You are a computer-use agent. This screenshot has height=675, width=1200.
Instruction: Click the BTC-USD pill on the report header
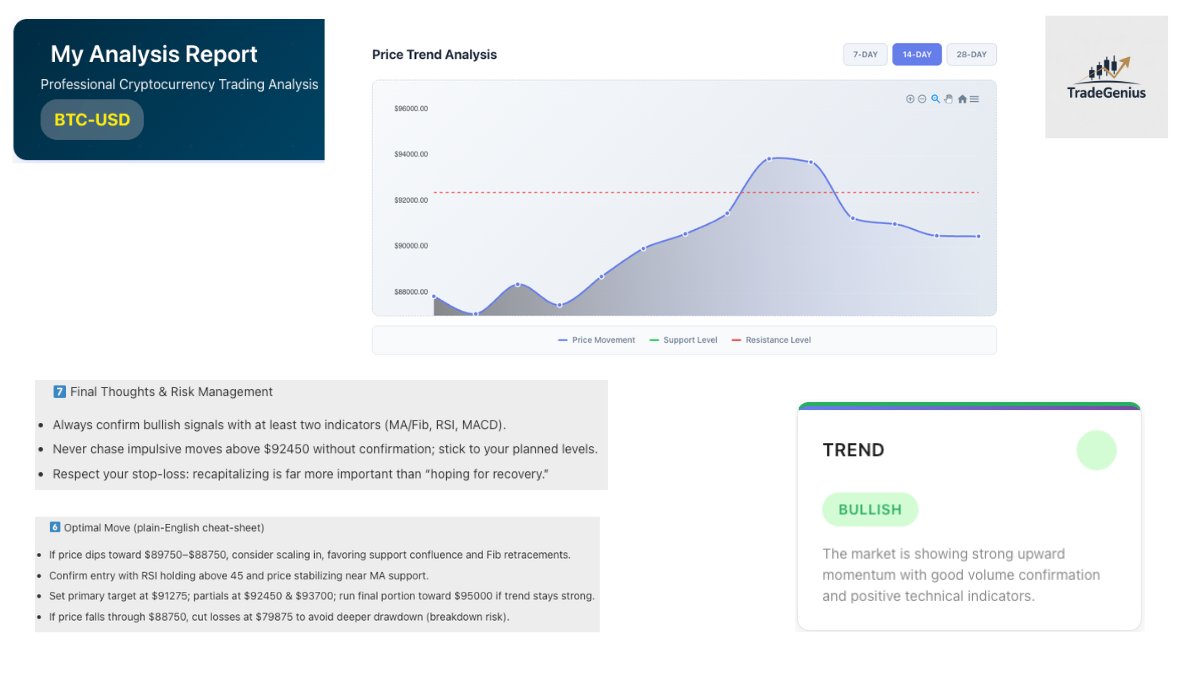click(x=92, y=120)
